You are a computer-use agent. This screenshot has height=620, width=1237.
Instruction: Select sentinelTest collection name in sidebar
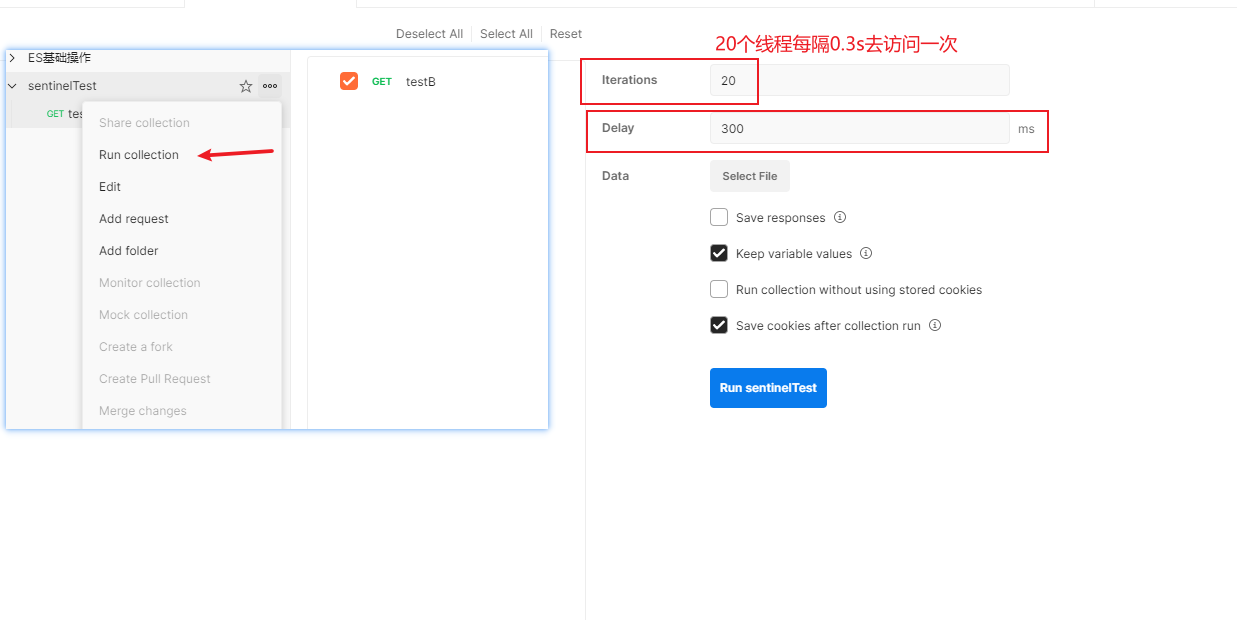click(x=62, y=86)
